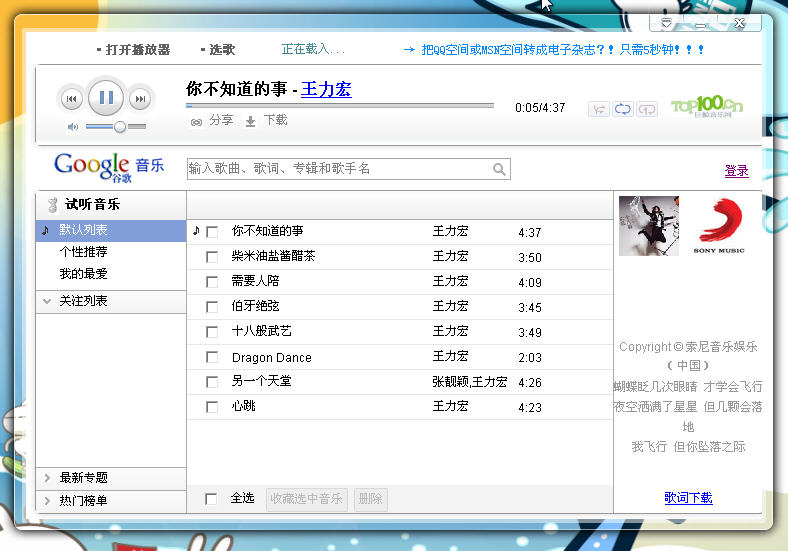
Task: Close the music player window
Action: (739, 23)
